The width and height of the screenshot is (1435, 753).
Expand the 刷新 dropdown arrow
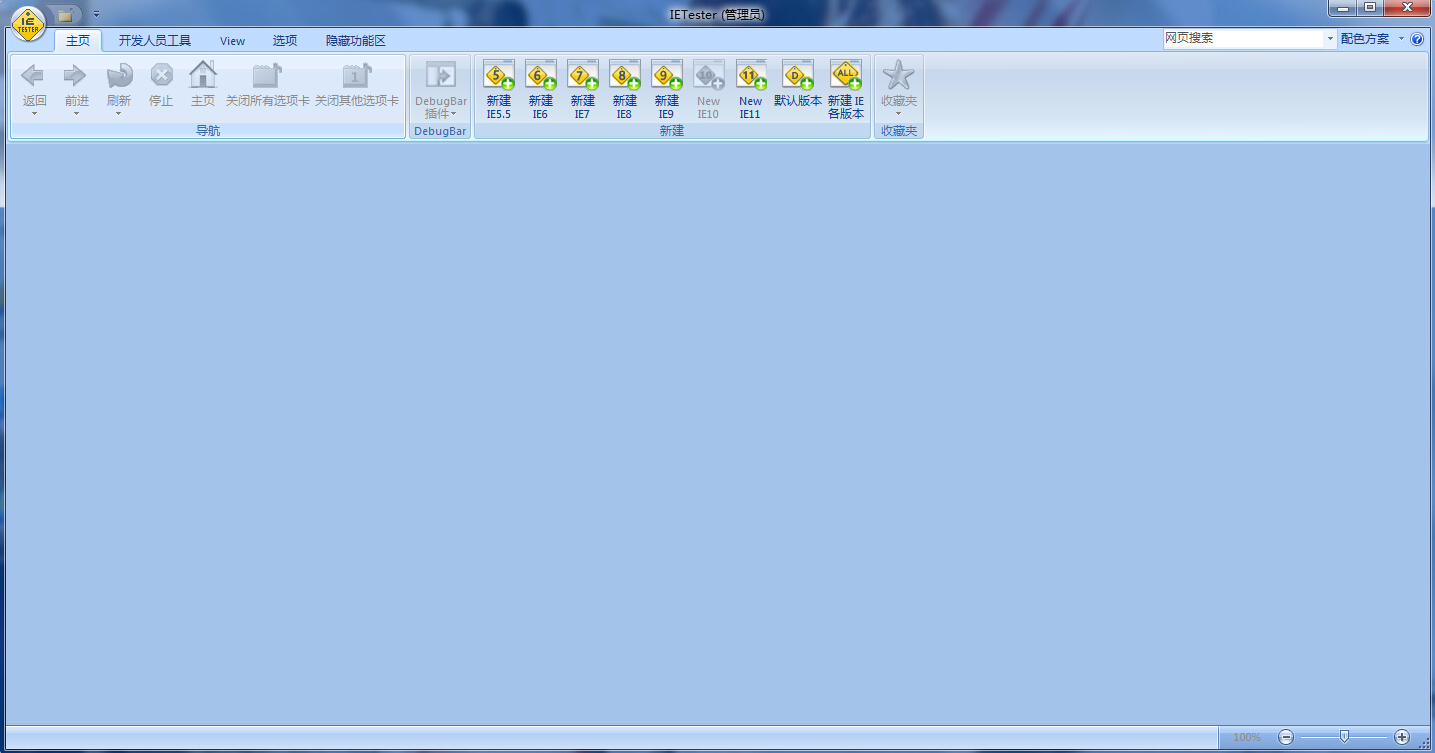[119, 113]
